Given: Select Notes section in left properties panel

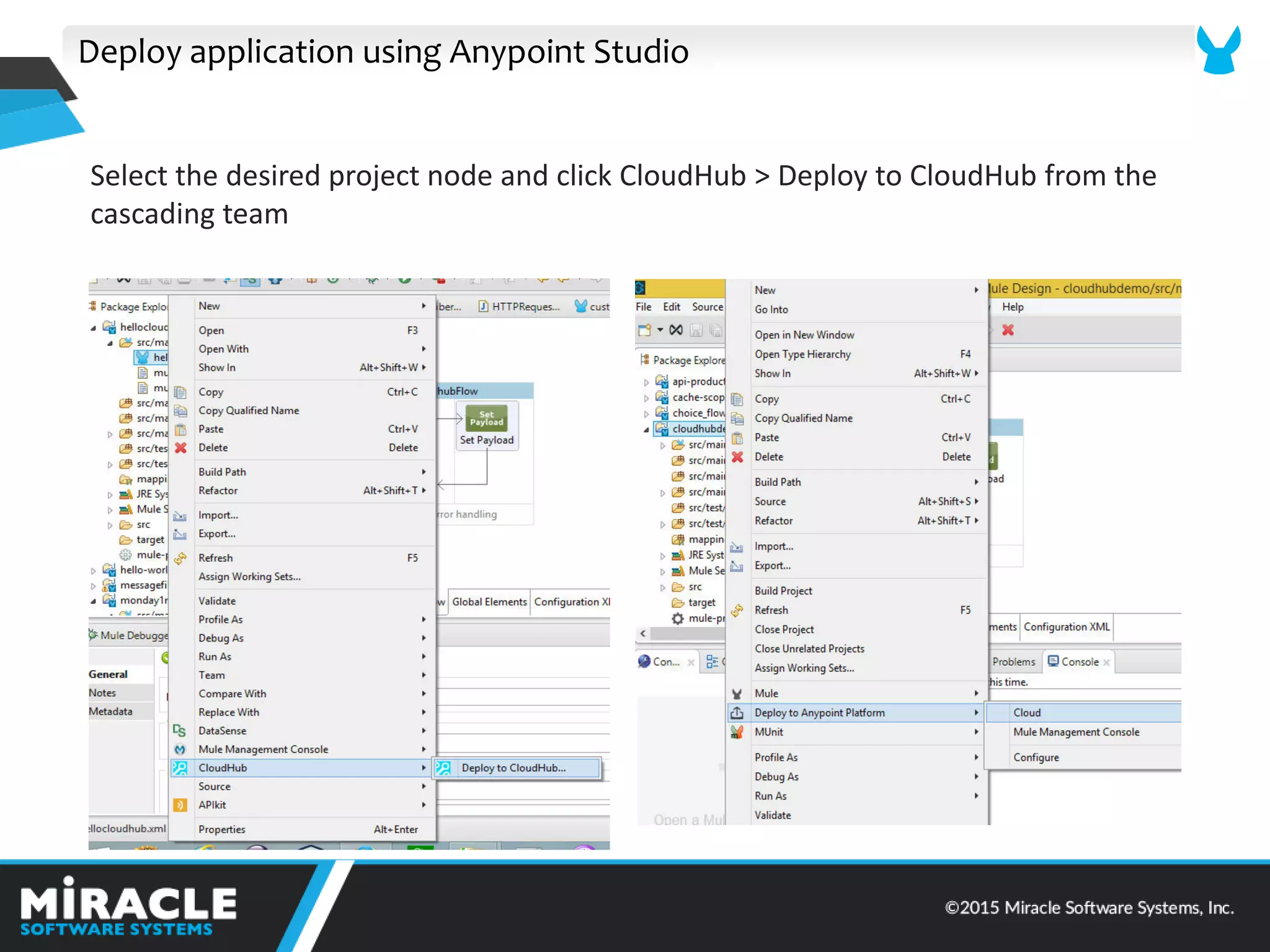Looking at the screenshot, I should [x=121, y=693].
